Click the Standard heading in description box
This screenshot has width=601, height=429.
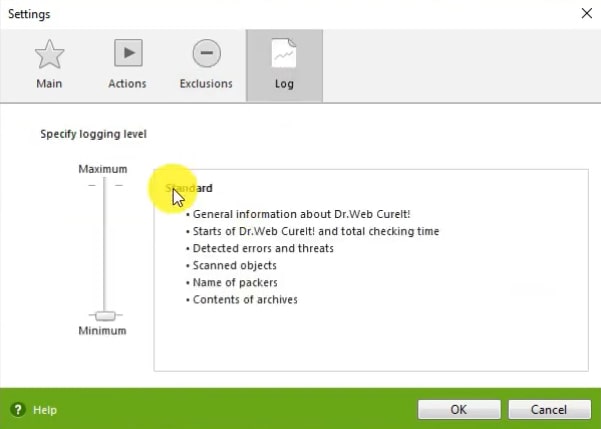tap(189, 188)
